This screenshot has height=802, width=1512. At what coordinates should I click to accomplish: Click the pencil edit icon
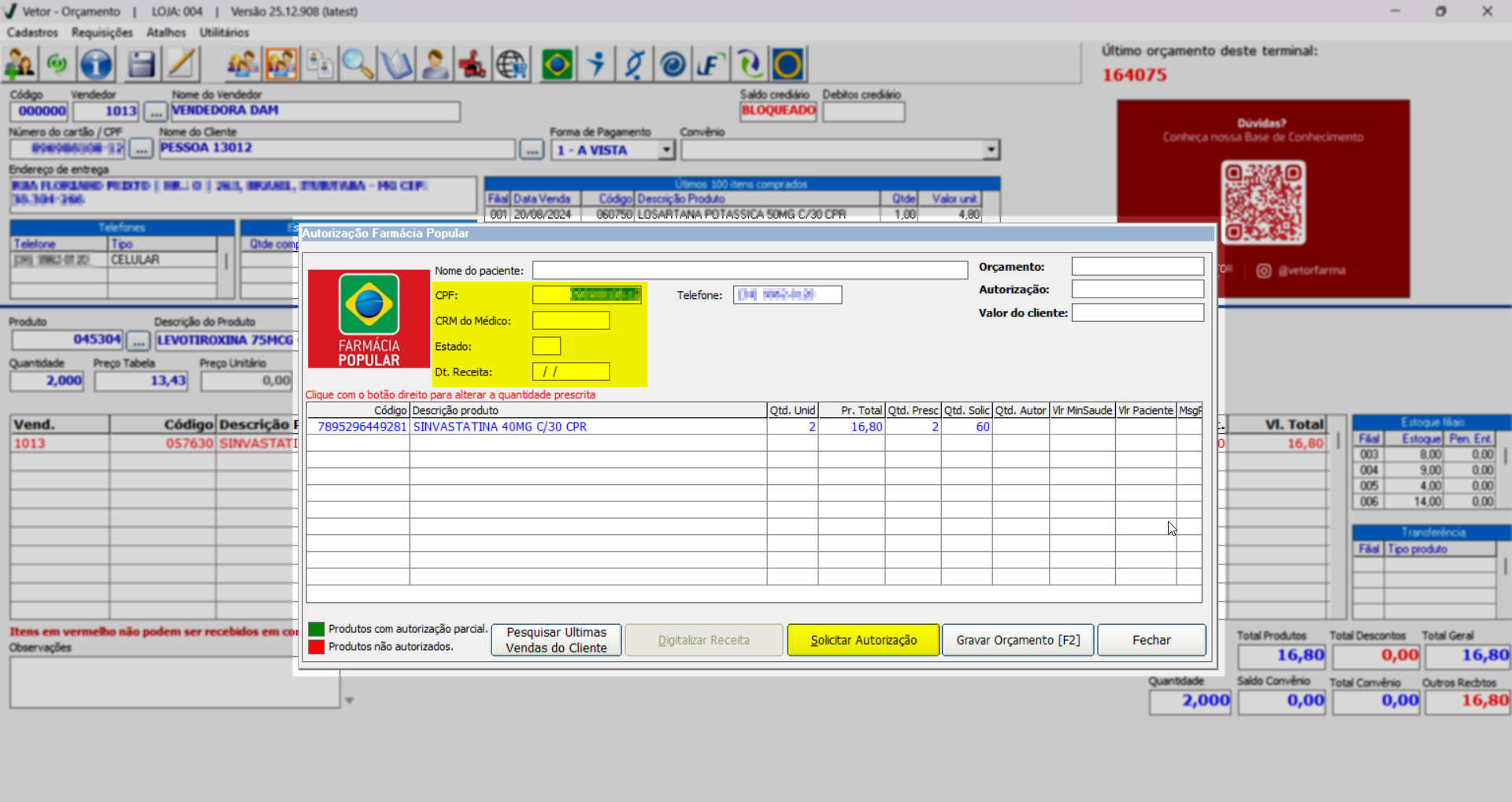pos(181,65)
